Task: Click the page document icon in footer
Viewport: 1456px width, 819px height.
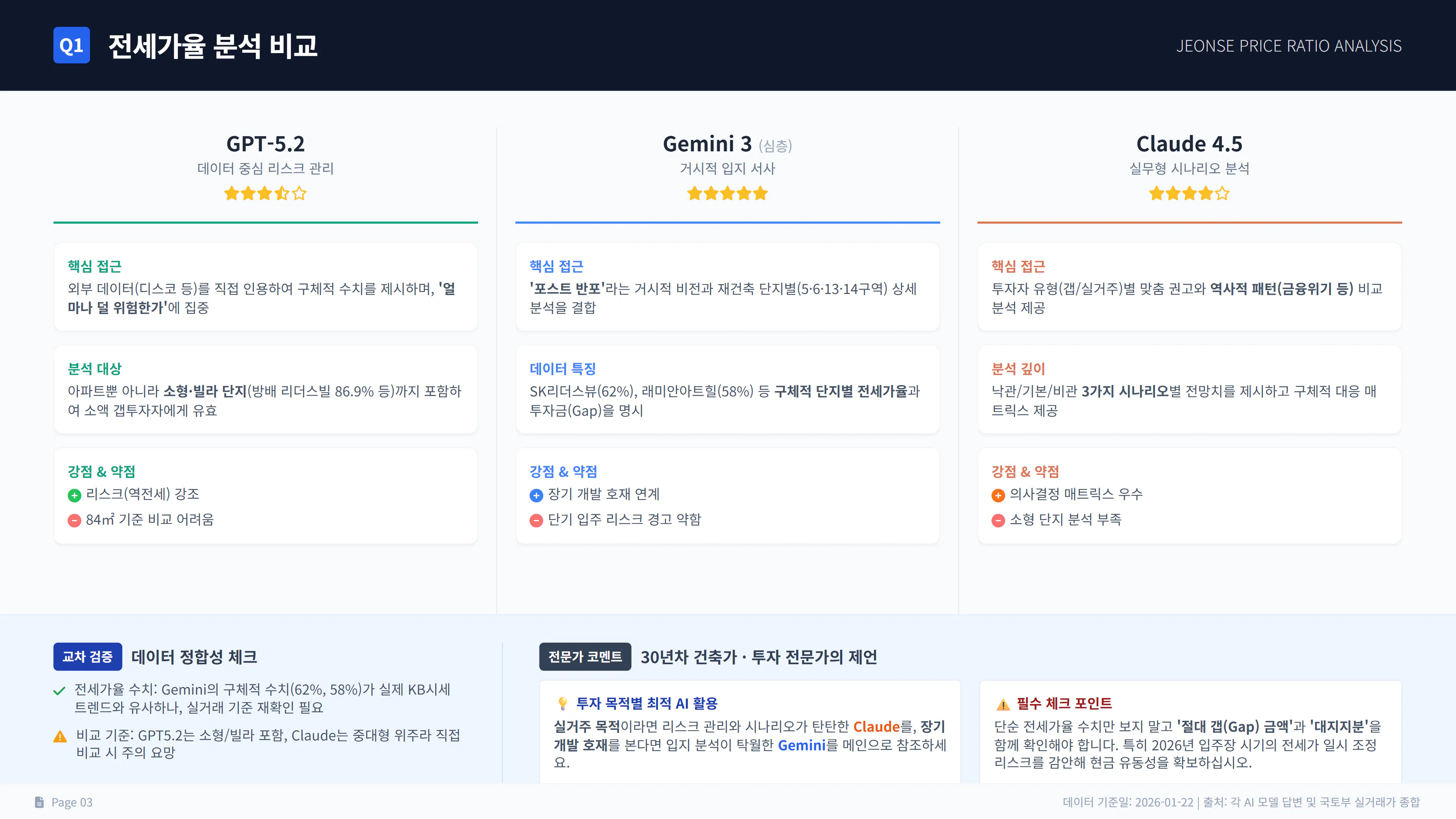Action: point(39,802)
